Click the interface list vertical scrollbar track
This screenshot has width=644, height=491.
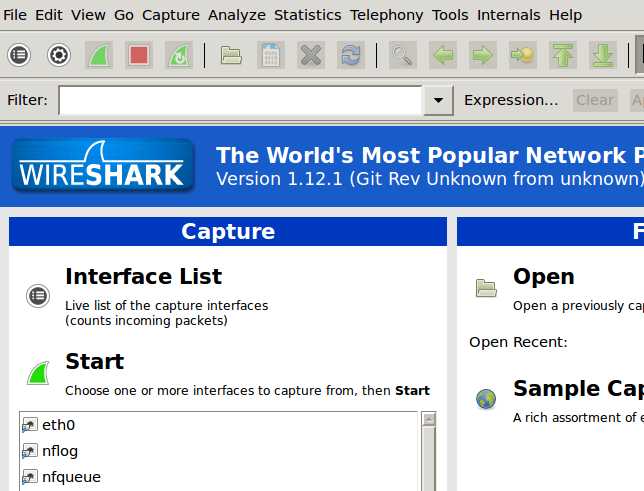coord(428,458)
